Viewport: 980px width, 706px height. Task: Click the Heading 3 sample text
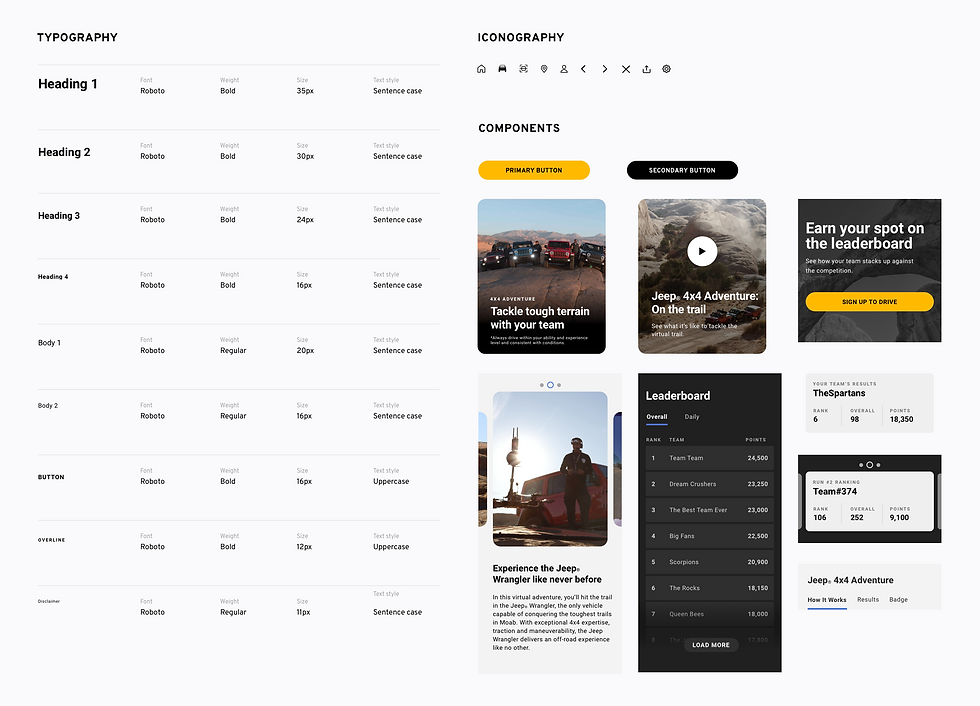tap(59, 216)
